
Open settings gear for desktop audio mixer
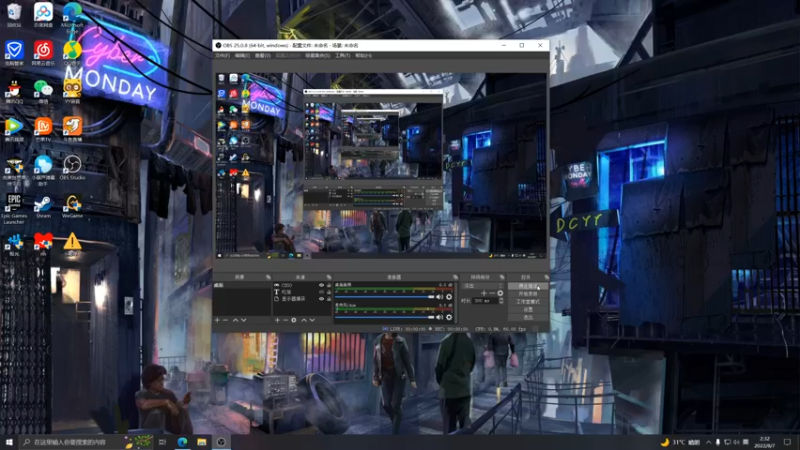coord(449,297)
